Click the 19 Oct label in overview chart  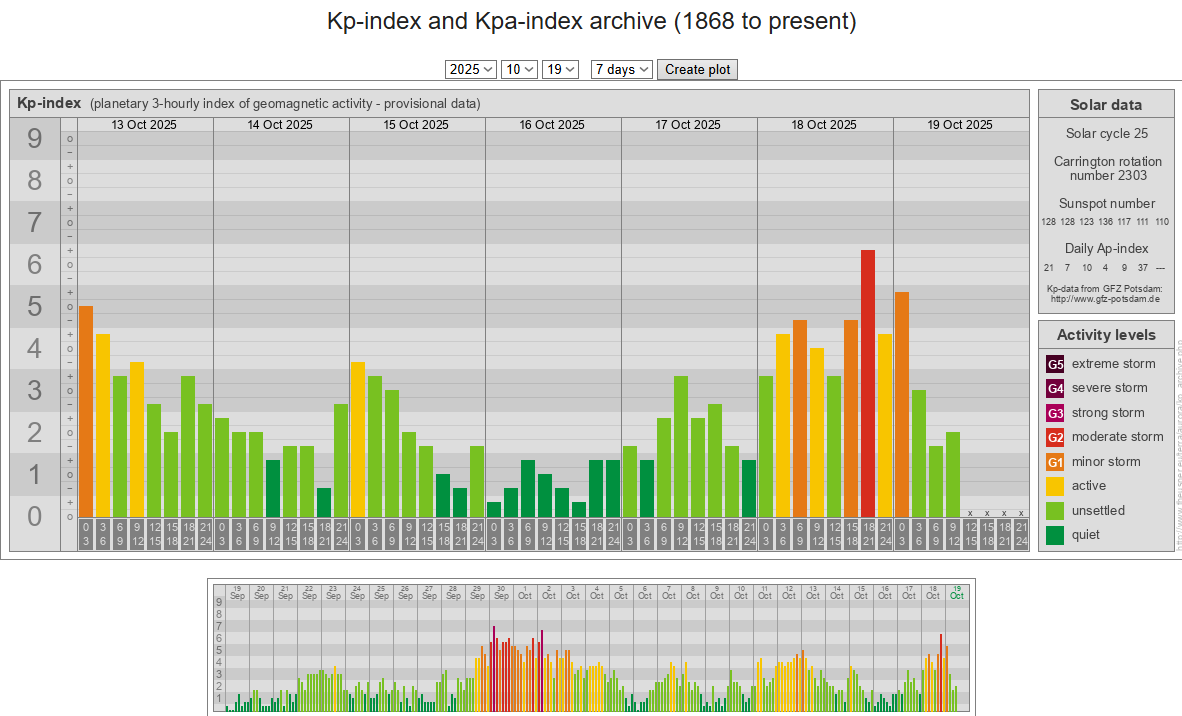click(957, 592)
